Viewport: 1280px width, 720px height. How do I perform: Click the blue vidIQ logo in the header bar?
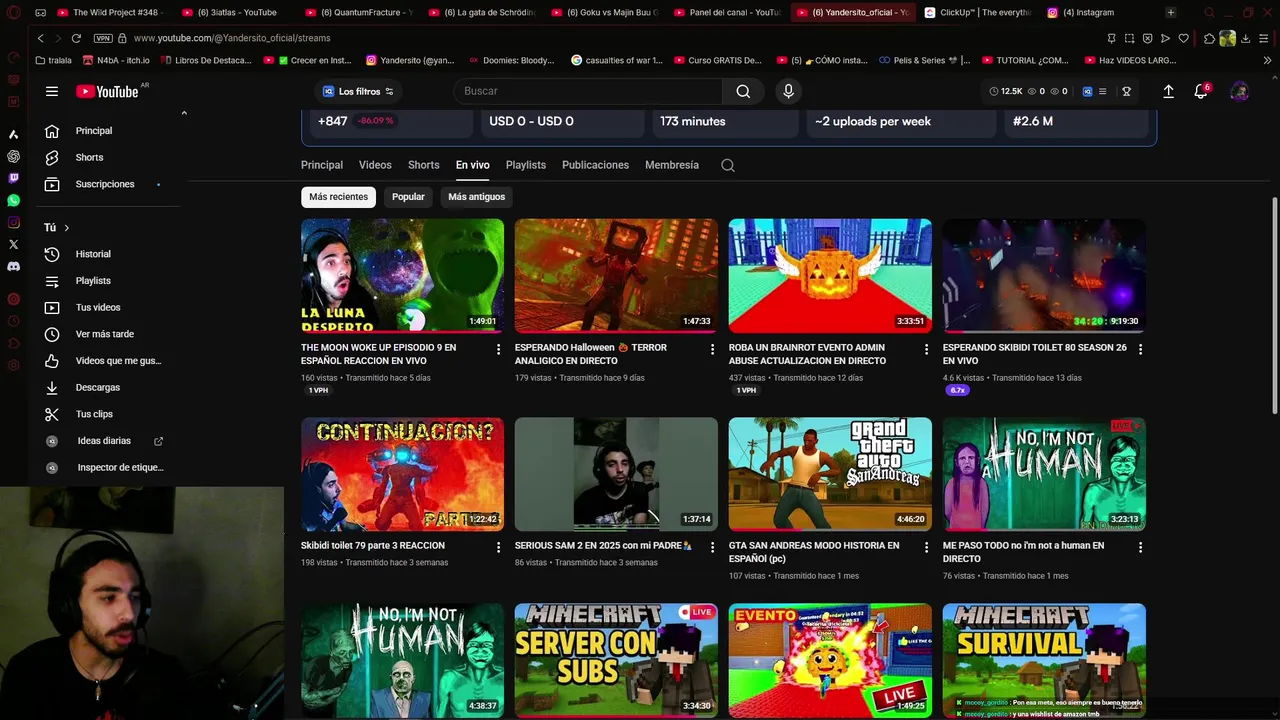tap(1086, 91)
